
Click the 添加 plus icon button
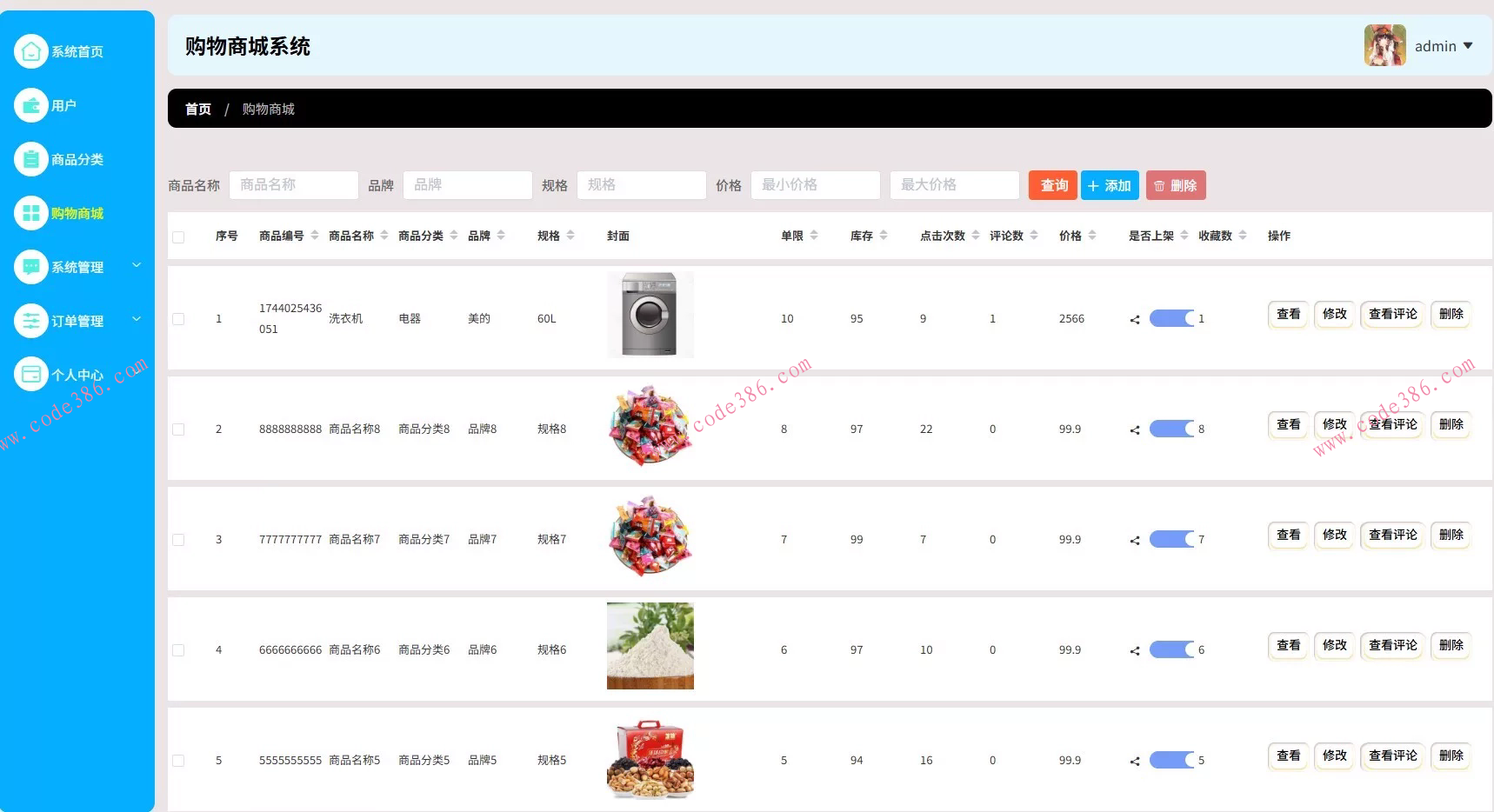tap(1094, 184)
